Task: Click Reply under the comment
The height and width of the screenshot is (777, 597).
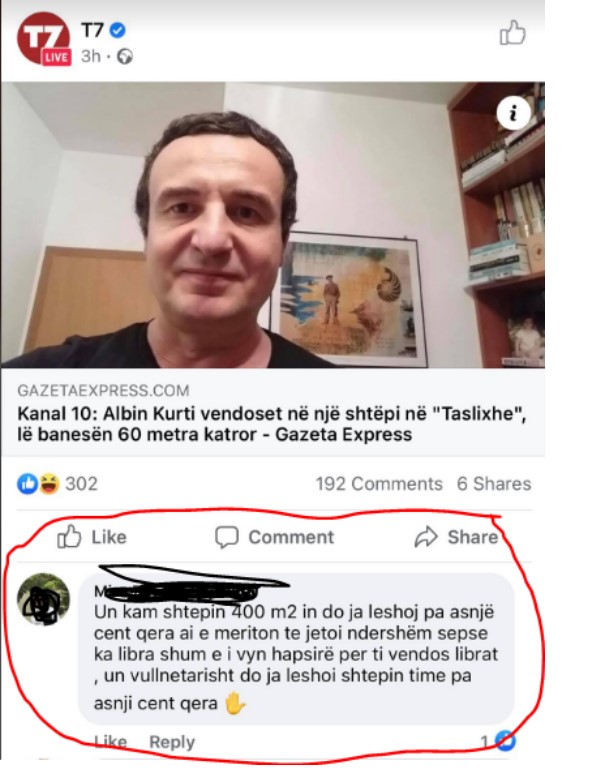Action: (172, 742)
